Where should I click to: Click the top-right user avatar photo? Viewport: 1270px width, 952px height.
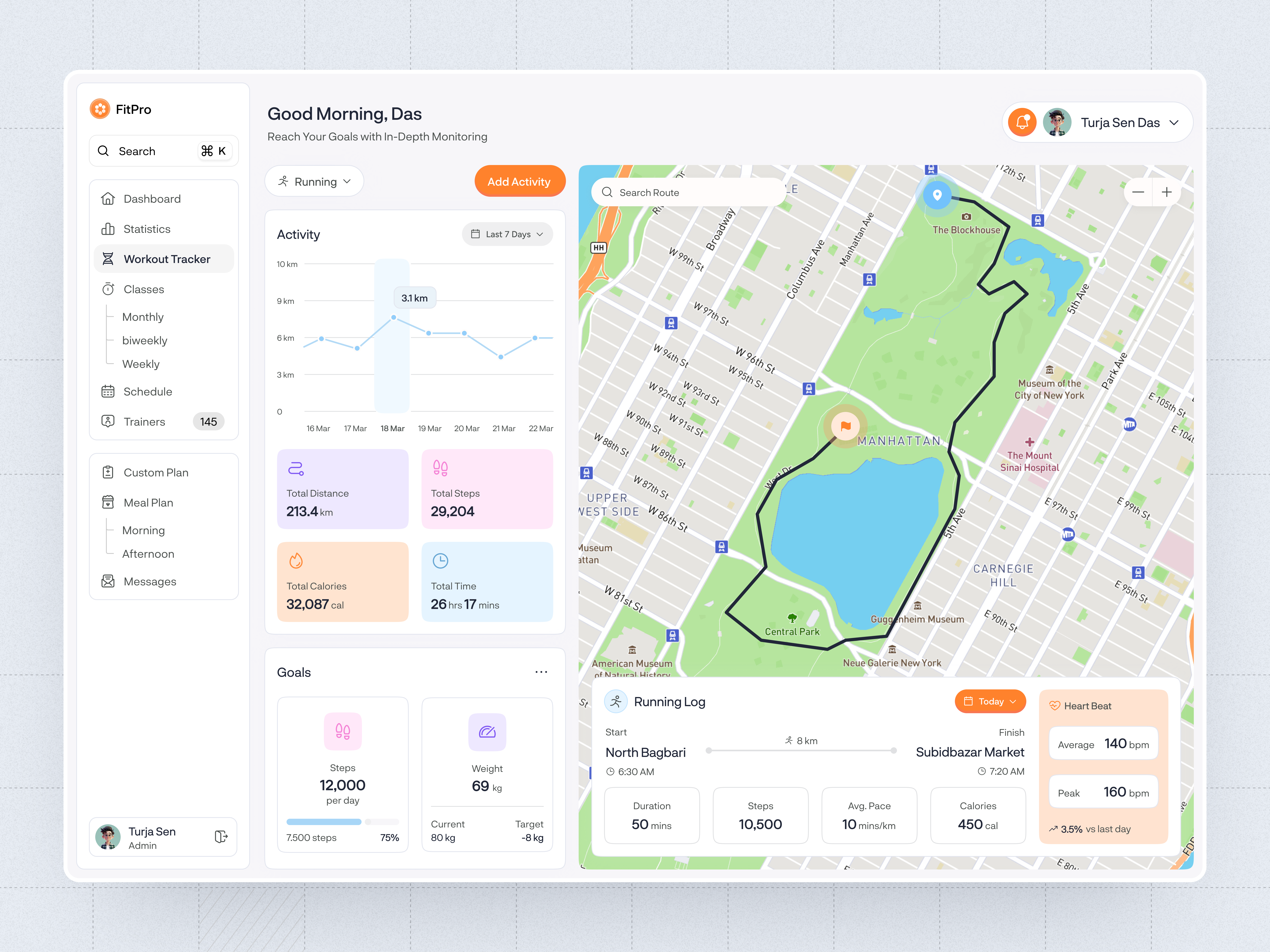coord(1057,122)
